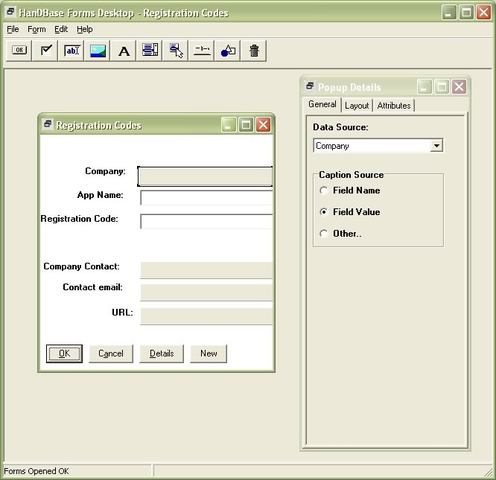496x480 pixels.
Task: Switch to the Layout tab
Action: [x=357, y=106]
